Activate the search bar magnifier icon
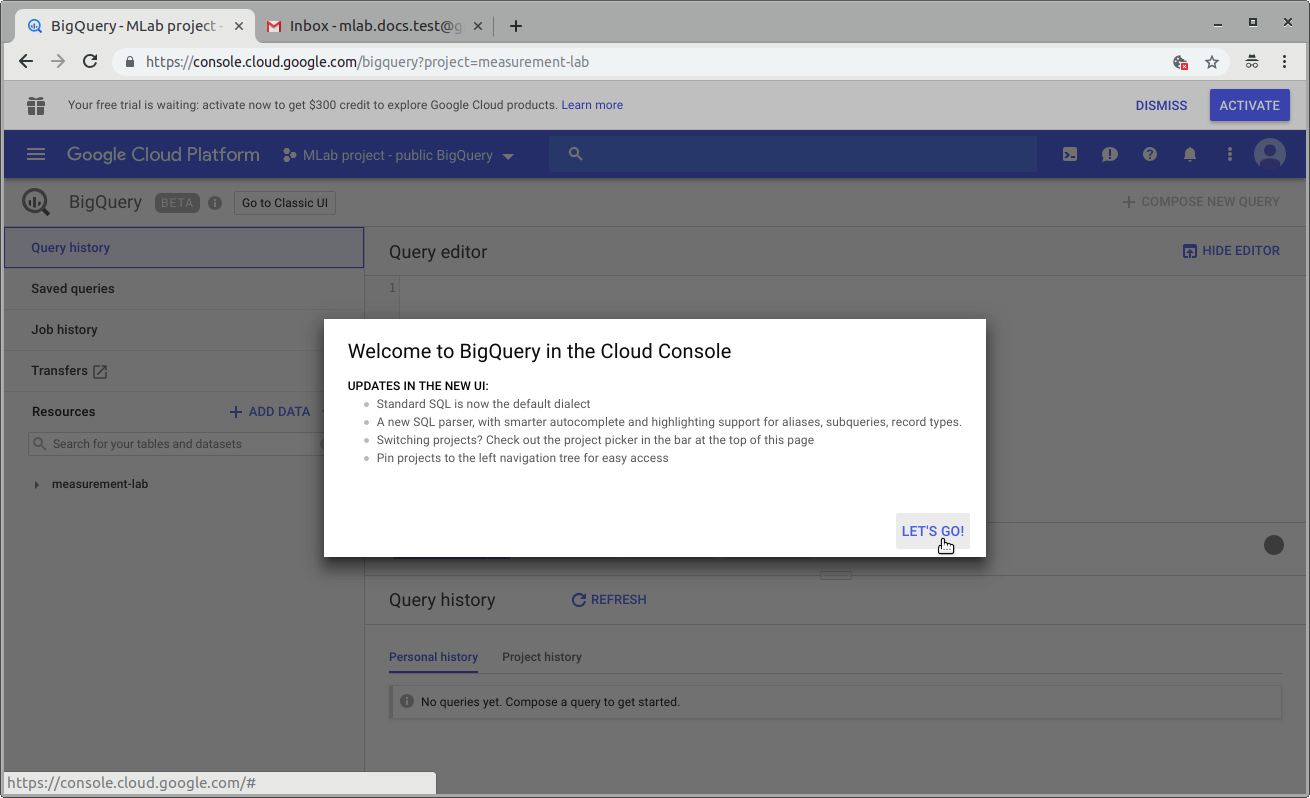 (575, 154)
